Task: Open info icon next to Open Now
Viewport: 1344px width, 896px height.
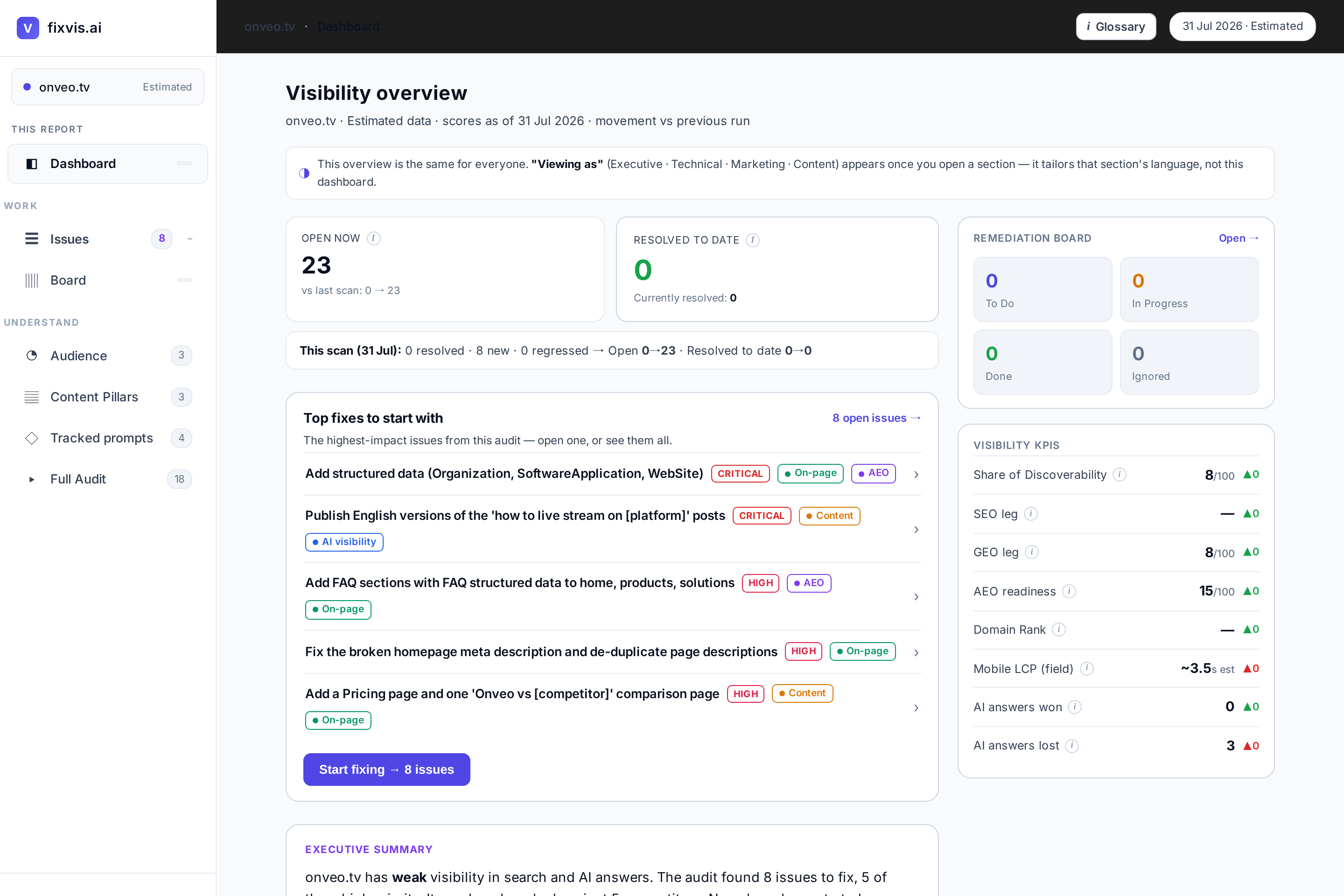Action: tap(374, 238)
